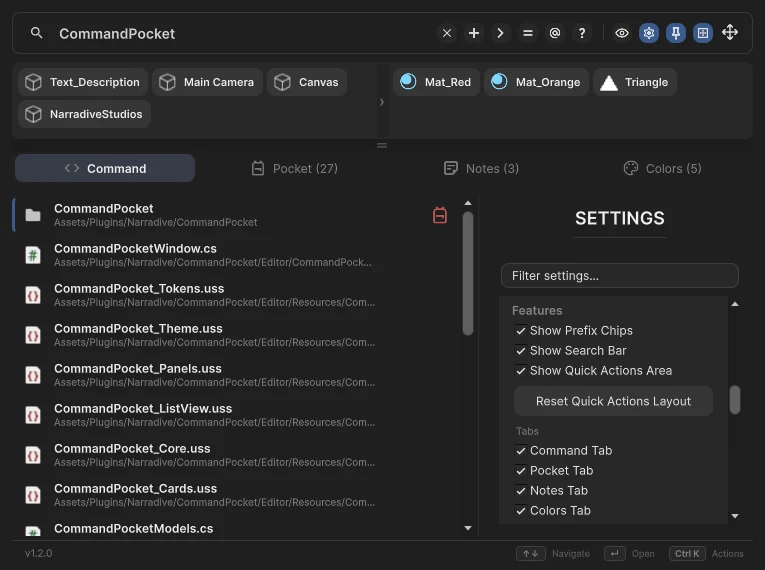Click the C# script icon of CommandPocketWindow.cs
The width and height of the screenshot is (765, 570).
[33, 255]
